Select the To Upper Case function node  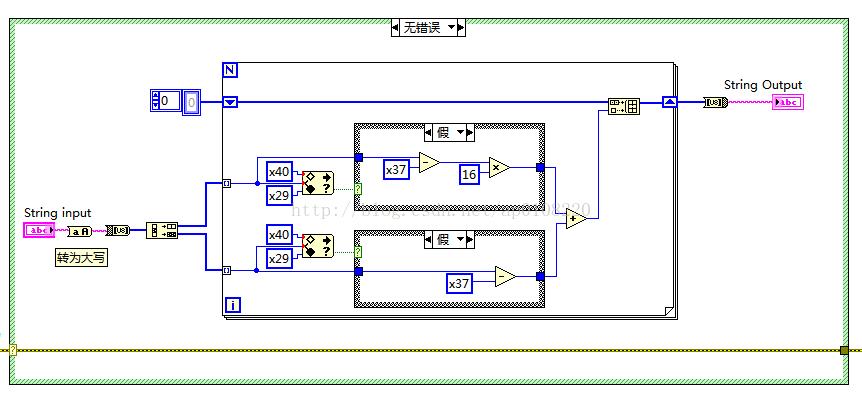80,231
